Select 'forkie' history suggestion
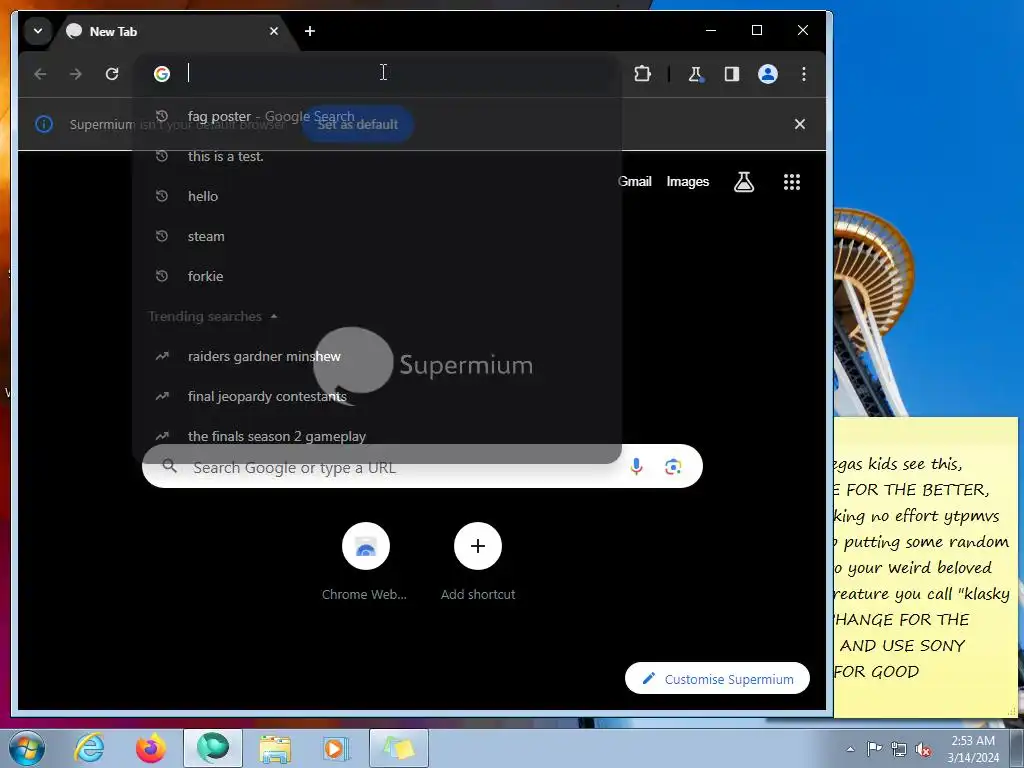1024x768 pixels. [377, 276]
